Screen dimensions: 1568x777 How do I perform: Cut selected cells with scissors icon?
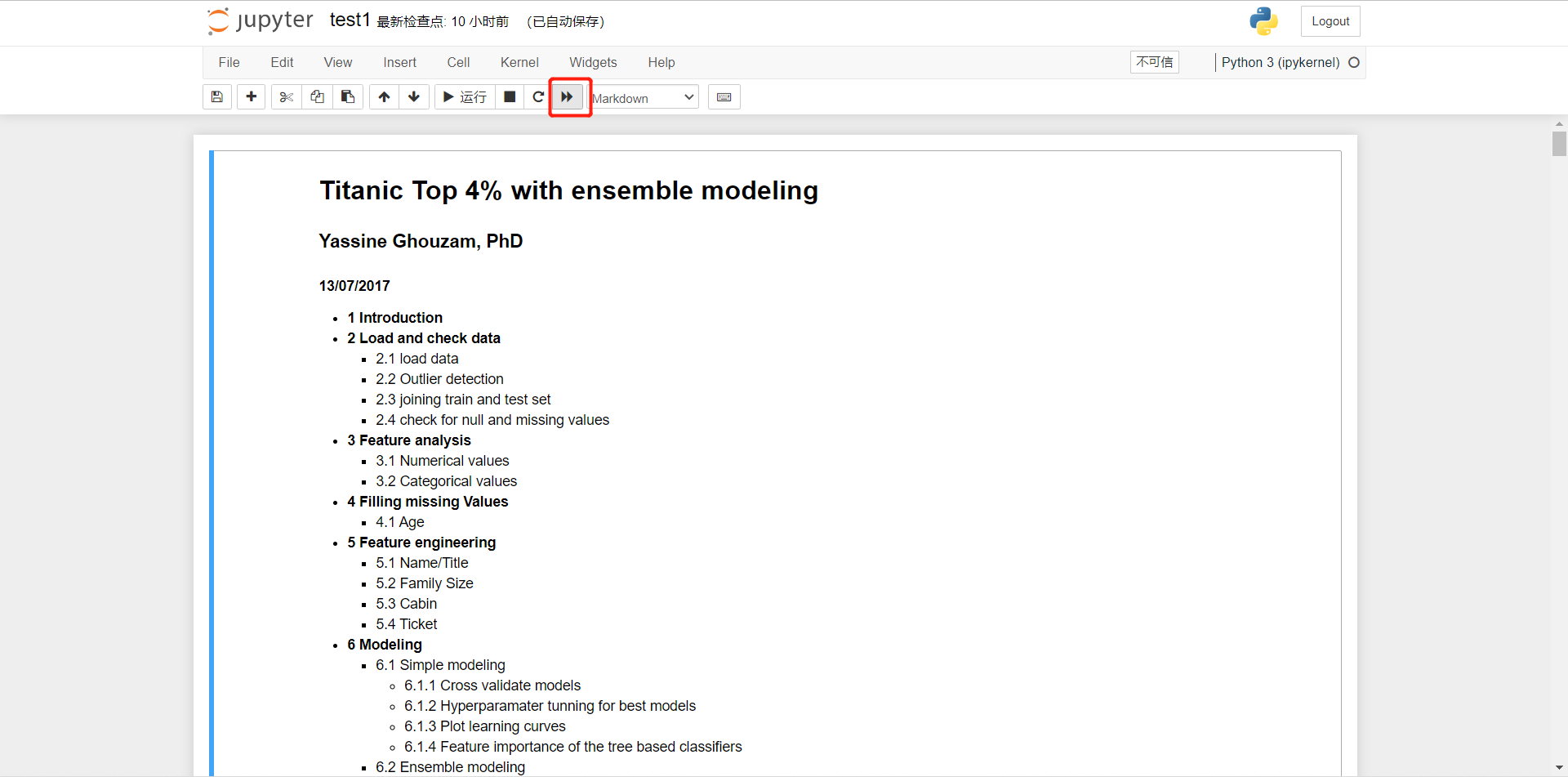287,97
